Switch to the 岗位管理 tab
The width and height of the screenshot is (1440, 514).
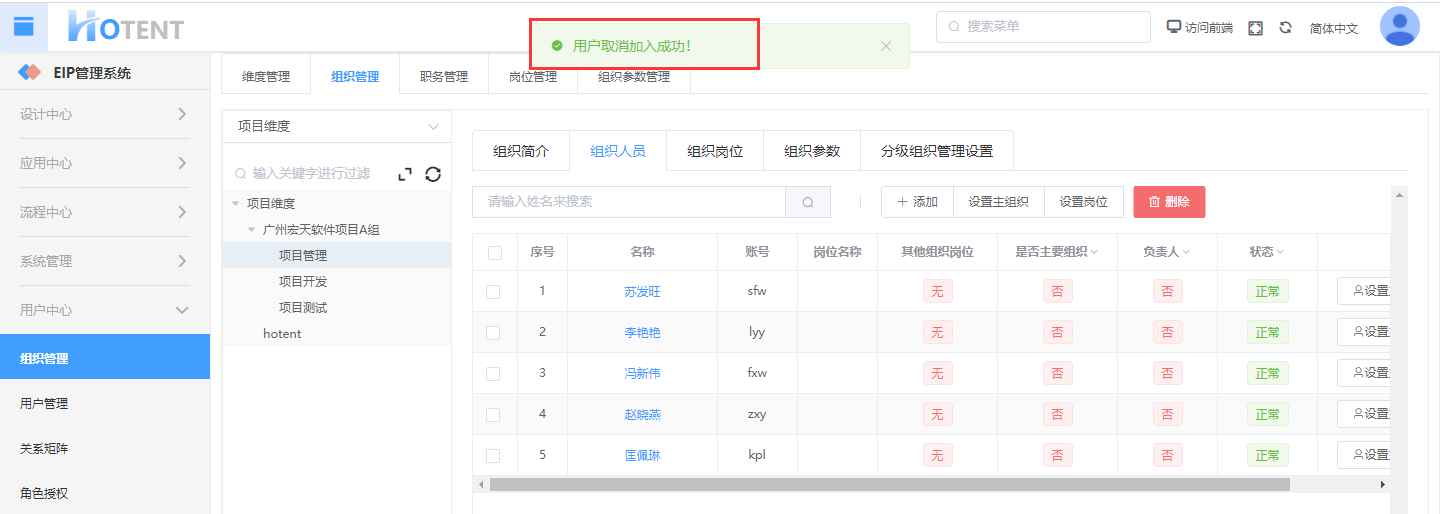point(533,76)
